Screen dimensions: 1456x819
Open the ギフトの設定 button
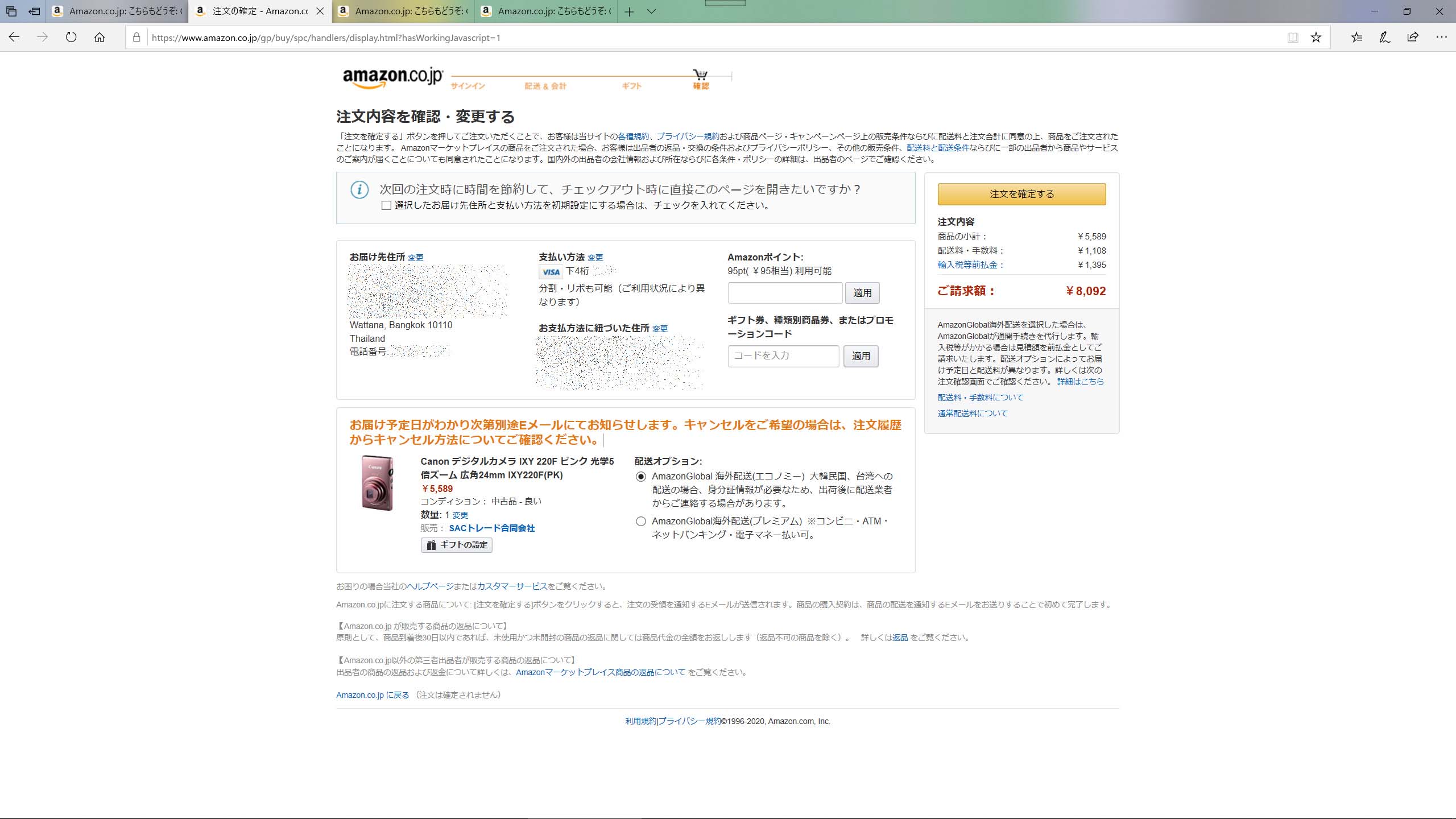tap(457, 545)
